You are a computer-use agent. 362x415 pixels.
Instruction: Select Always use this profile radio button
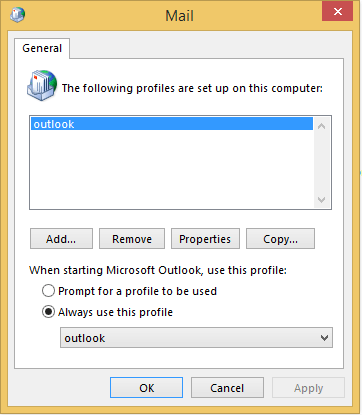point(48,312)
